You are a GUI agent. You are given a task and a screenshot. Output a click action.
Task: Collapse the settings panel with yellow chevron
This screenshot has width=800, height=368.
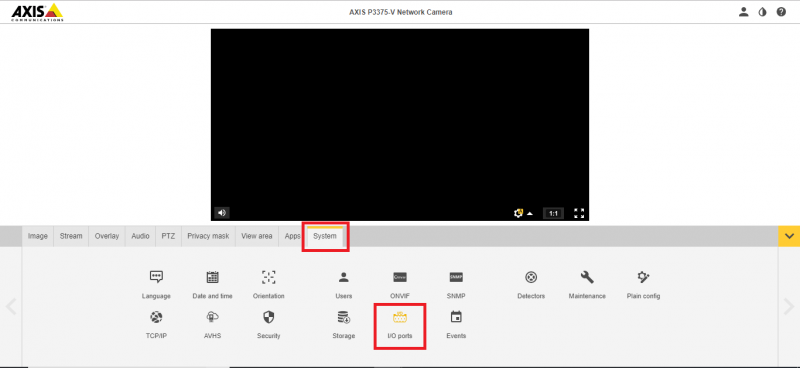789,236
